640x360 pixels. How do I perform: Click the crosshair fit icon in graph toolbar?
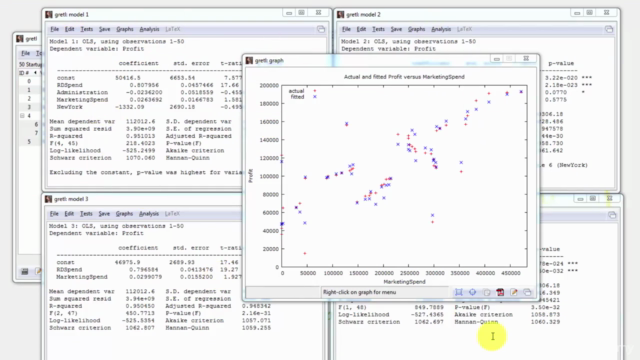tap(473, 292)
